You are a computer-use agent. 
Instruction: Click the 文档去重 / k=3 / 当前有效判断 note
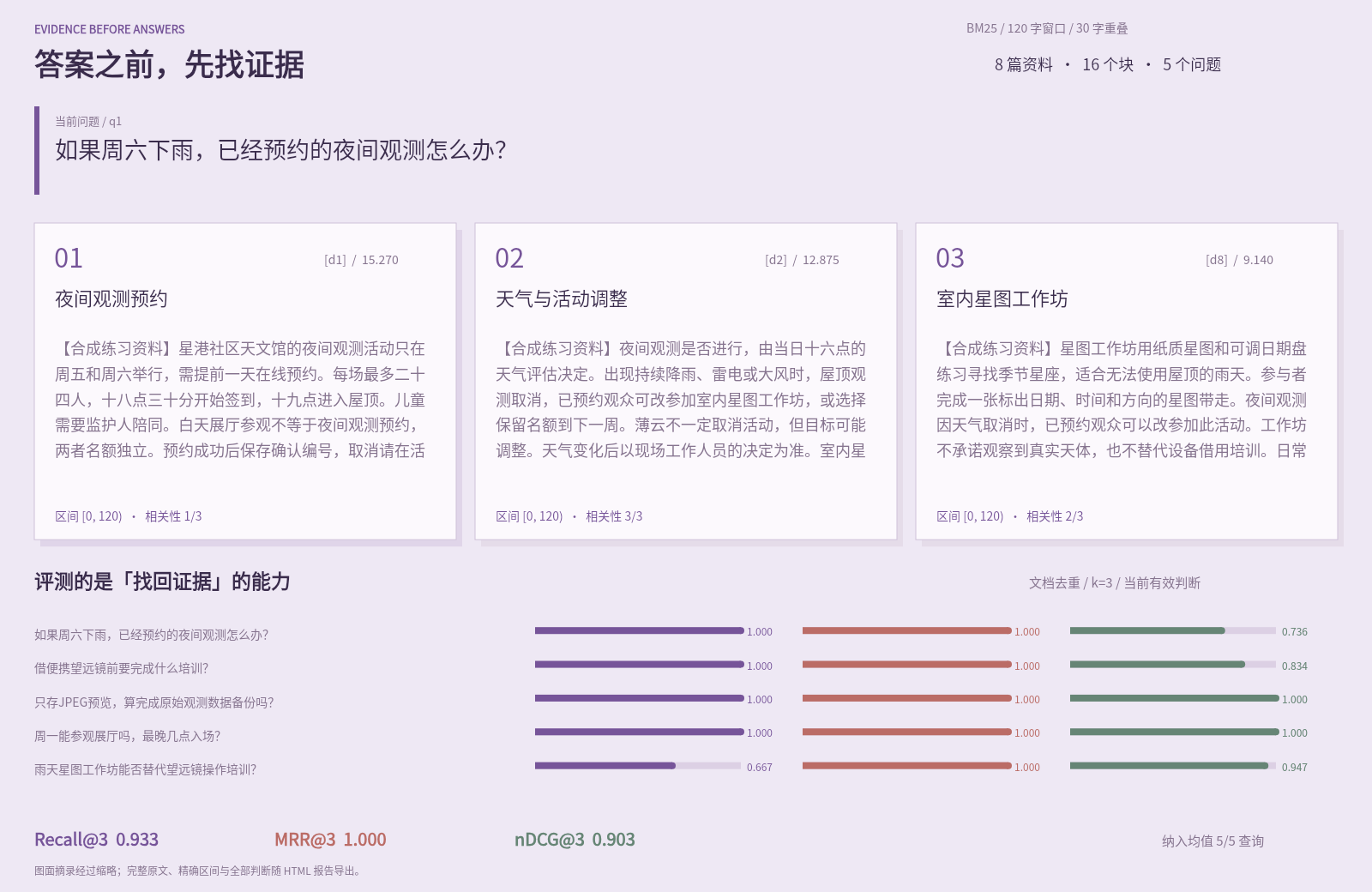1115,583
